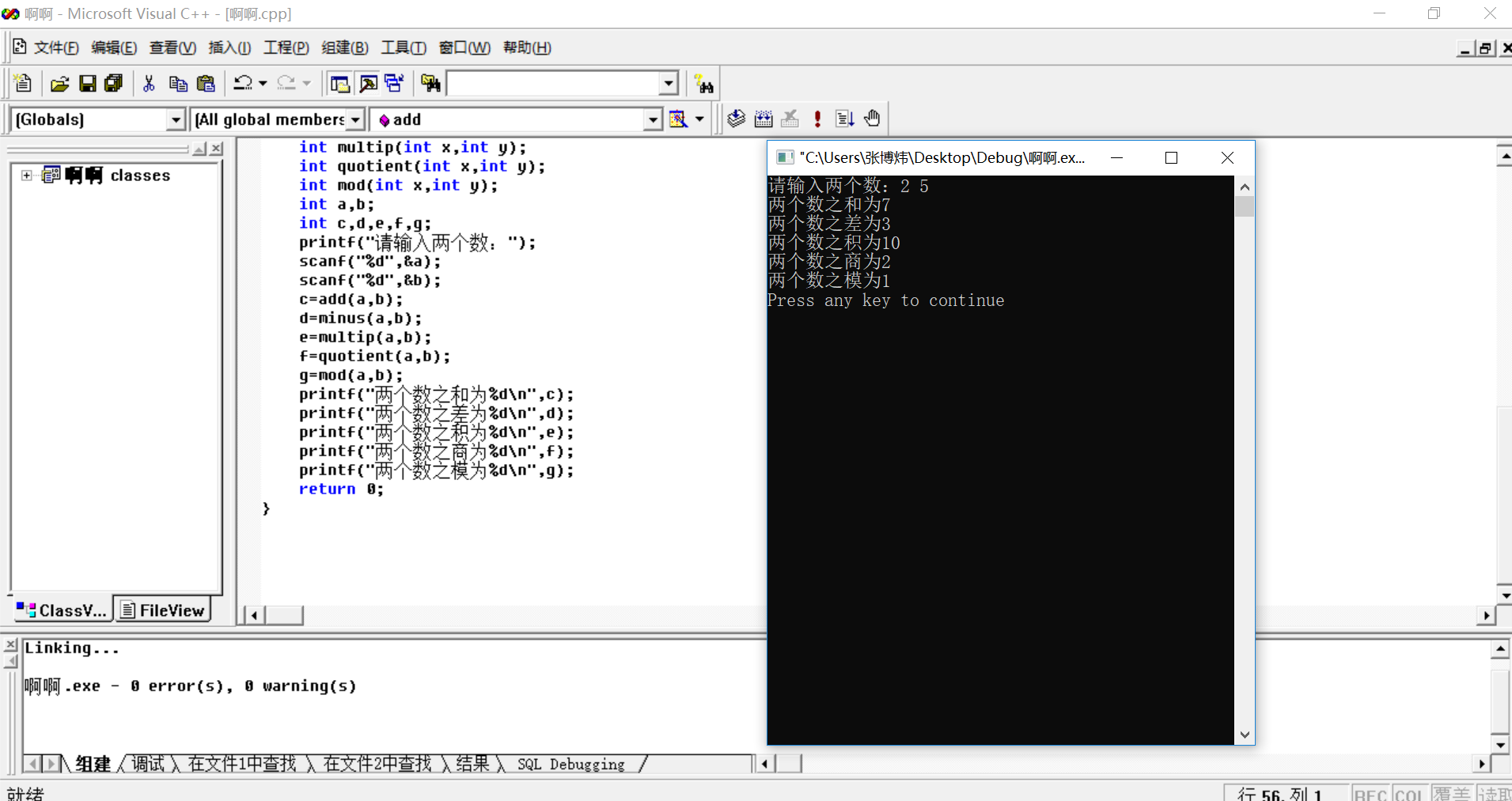Open the 插入(I) menu

[x=229, y=48]
